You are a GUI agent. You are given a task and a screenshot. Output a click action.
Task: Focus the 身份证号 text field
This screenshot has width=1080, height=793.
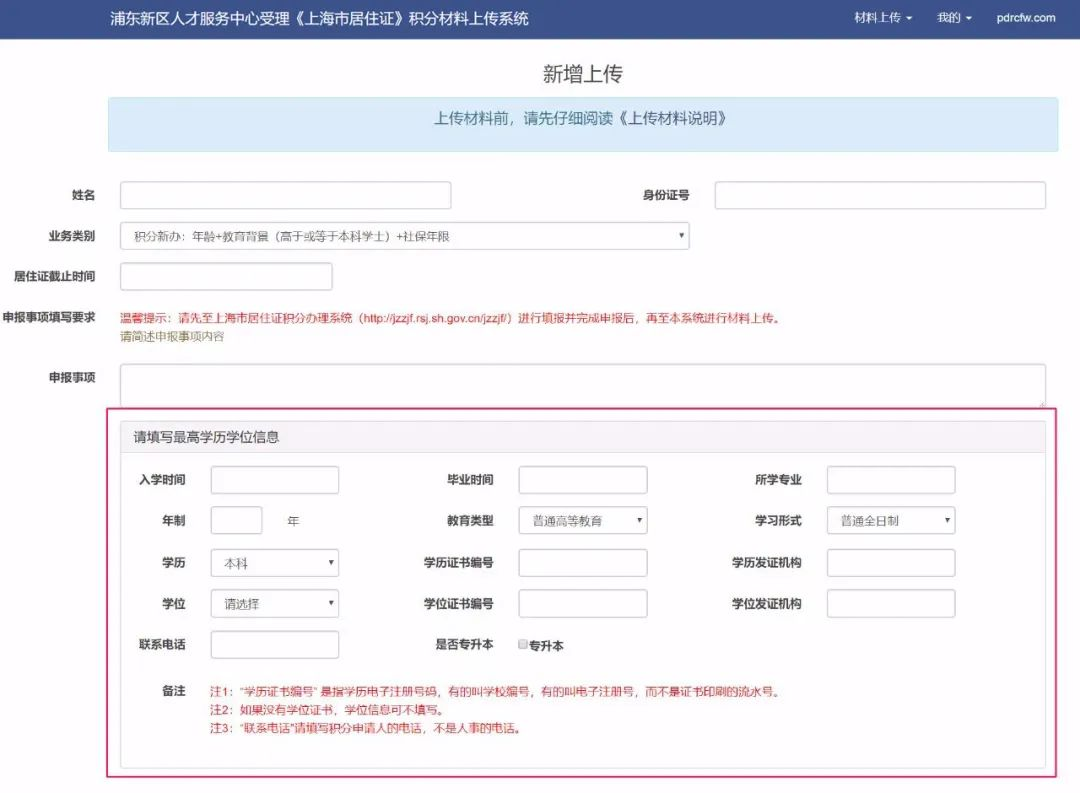(879, 195)
